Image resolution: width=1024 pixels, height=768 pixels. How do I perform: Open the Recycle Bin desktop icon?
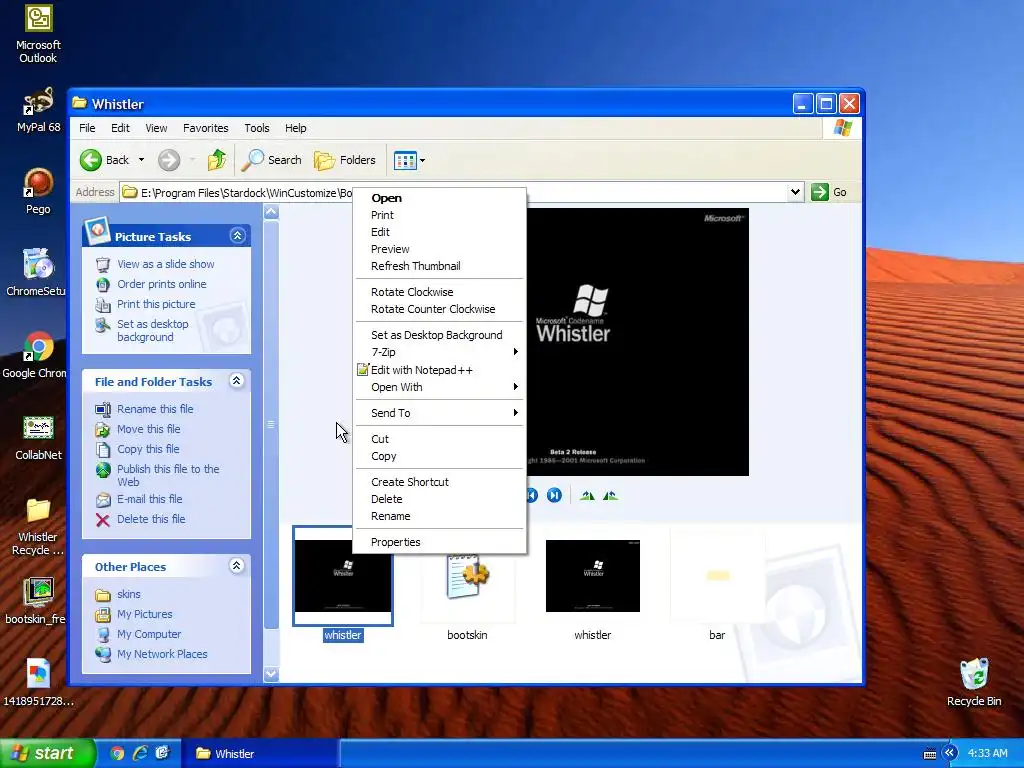pos(974,682)
